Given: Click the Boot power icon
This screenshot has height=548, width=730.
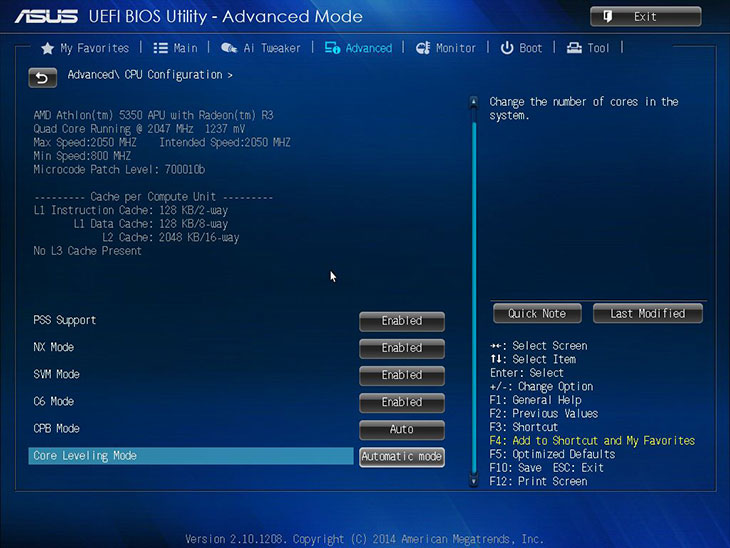Looking at the screenshot, I should [507, 48].
